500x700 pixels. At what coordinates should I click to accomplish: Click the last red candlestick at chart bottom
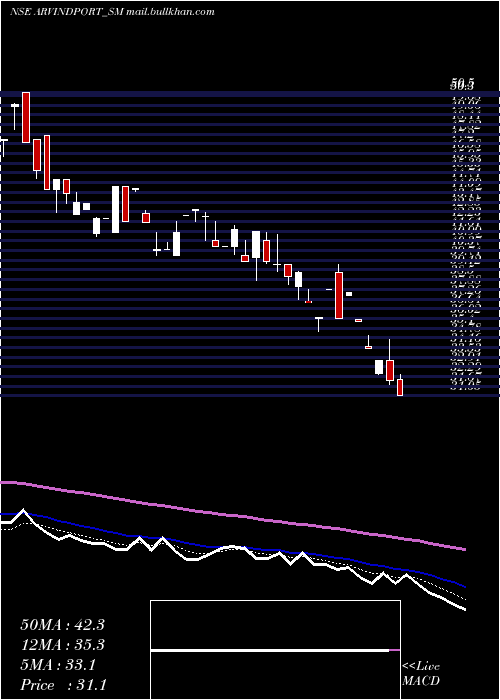click(400, 387)
